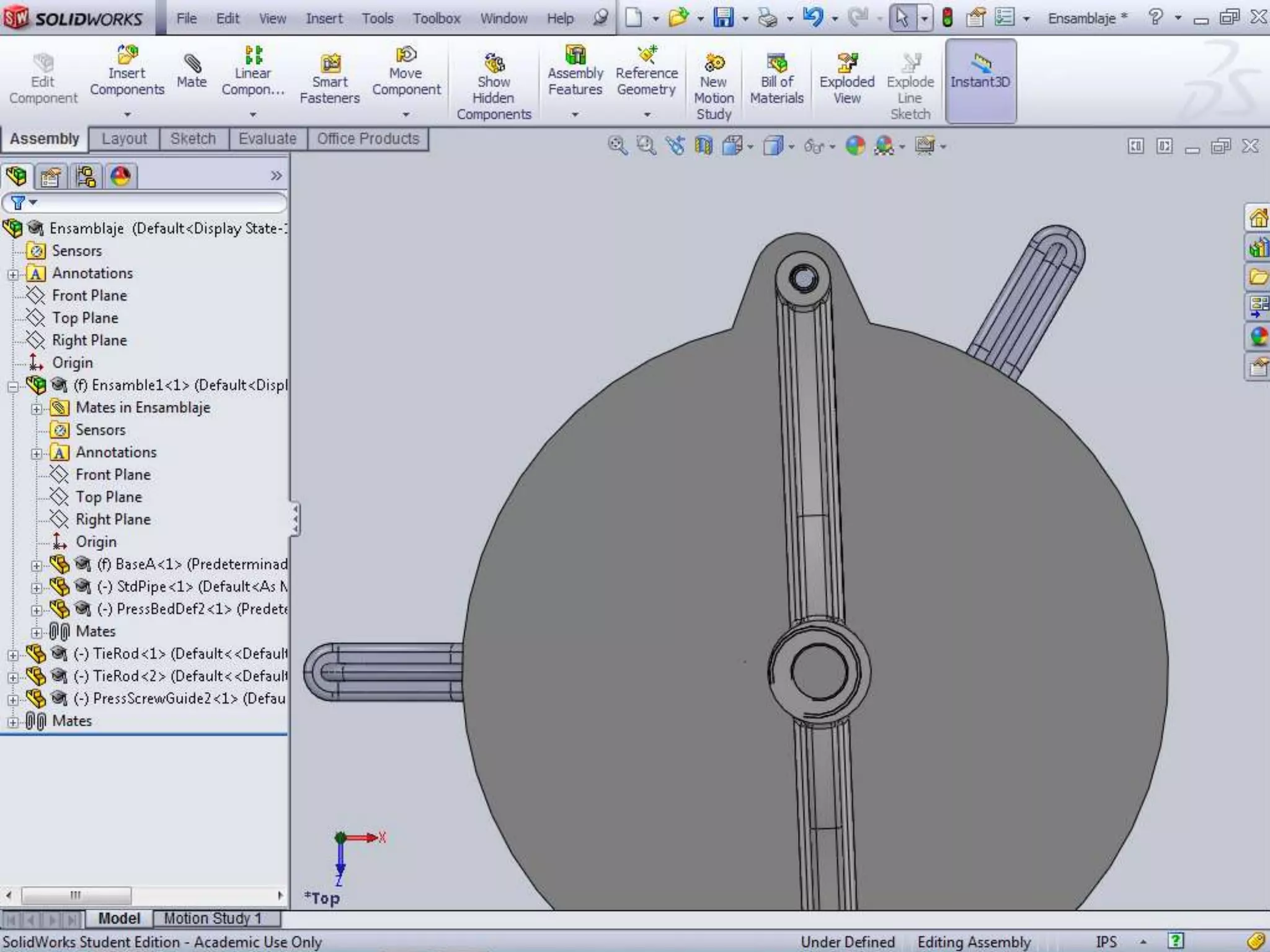Open the Edit Appearance color ball
This screenshot has height=952, width=1270.
(855, 146)
